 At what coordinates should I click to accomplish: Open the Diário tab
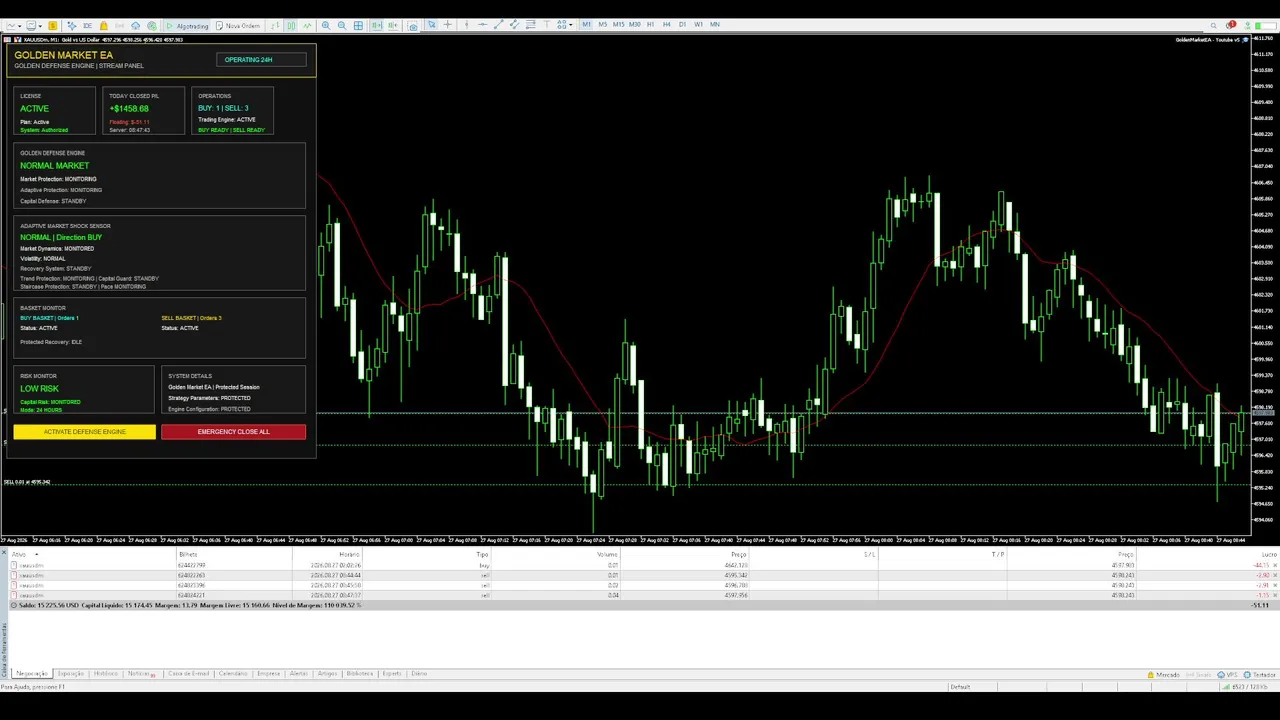[419, 674]
